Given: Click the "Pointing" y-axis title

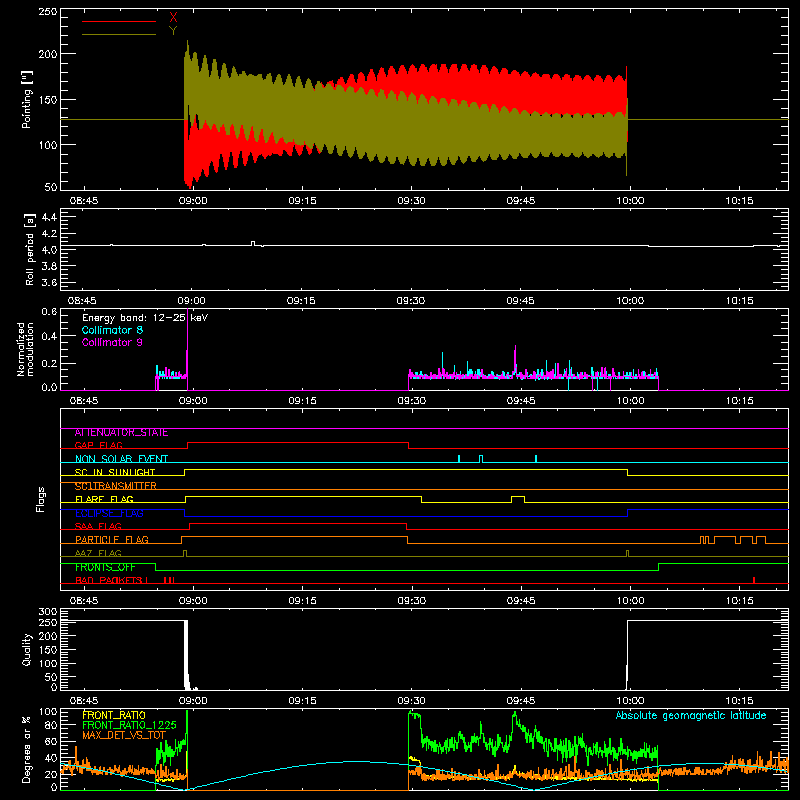Looking at the screenshot, I should (x=27, y=99).
